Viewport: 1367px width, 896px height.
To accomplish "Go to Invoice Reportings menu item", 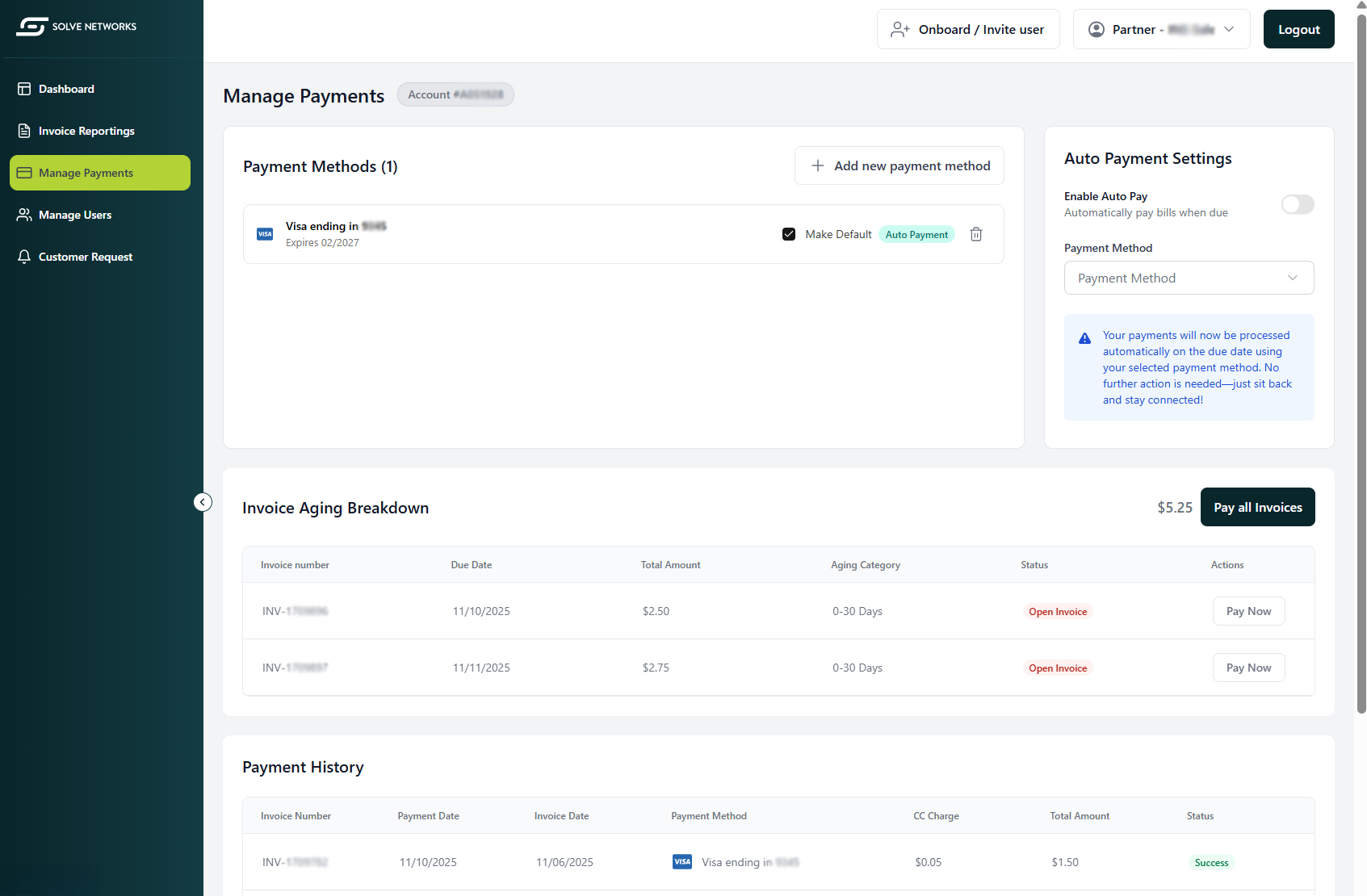I will point(86,131).
